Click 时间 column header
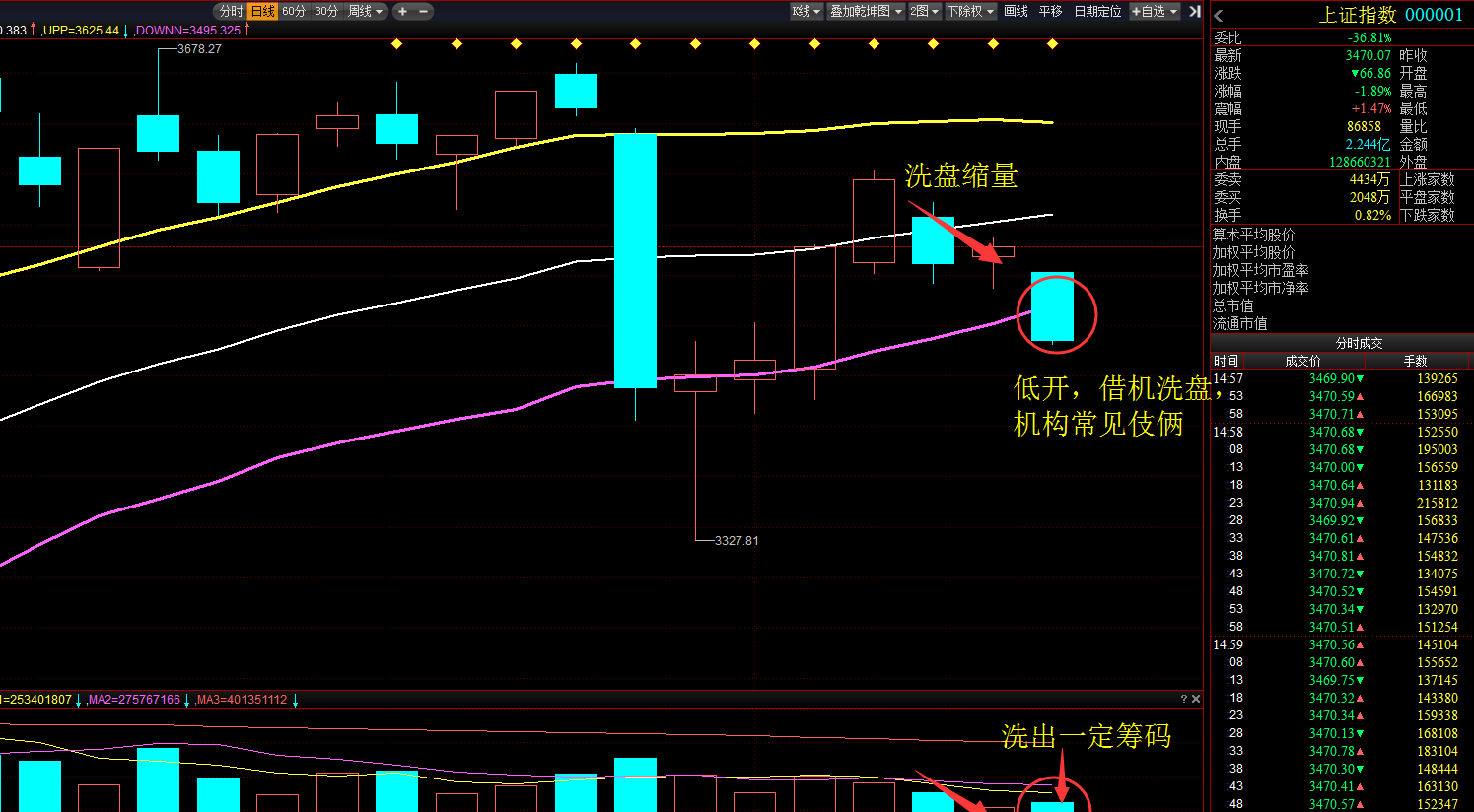 click(1226, 361)
